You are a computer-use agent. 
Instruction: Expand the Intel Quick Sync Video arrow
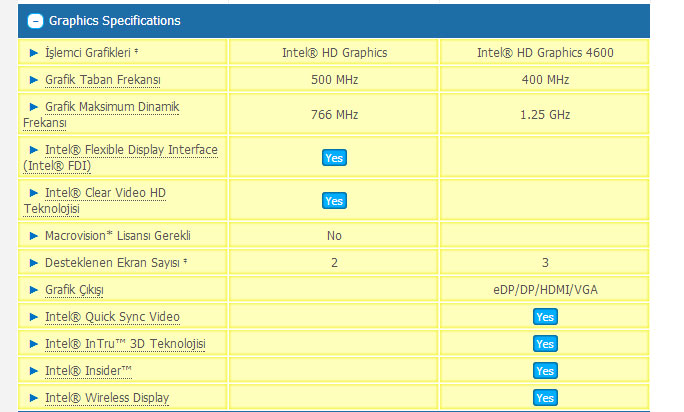tap(34, 317)
